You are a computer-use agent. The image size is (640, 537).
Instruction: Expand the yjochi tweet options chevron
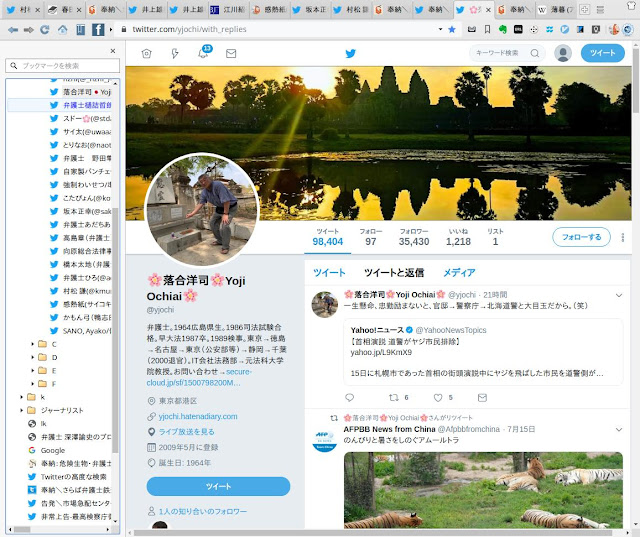point(619,295)
